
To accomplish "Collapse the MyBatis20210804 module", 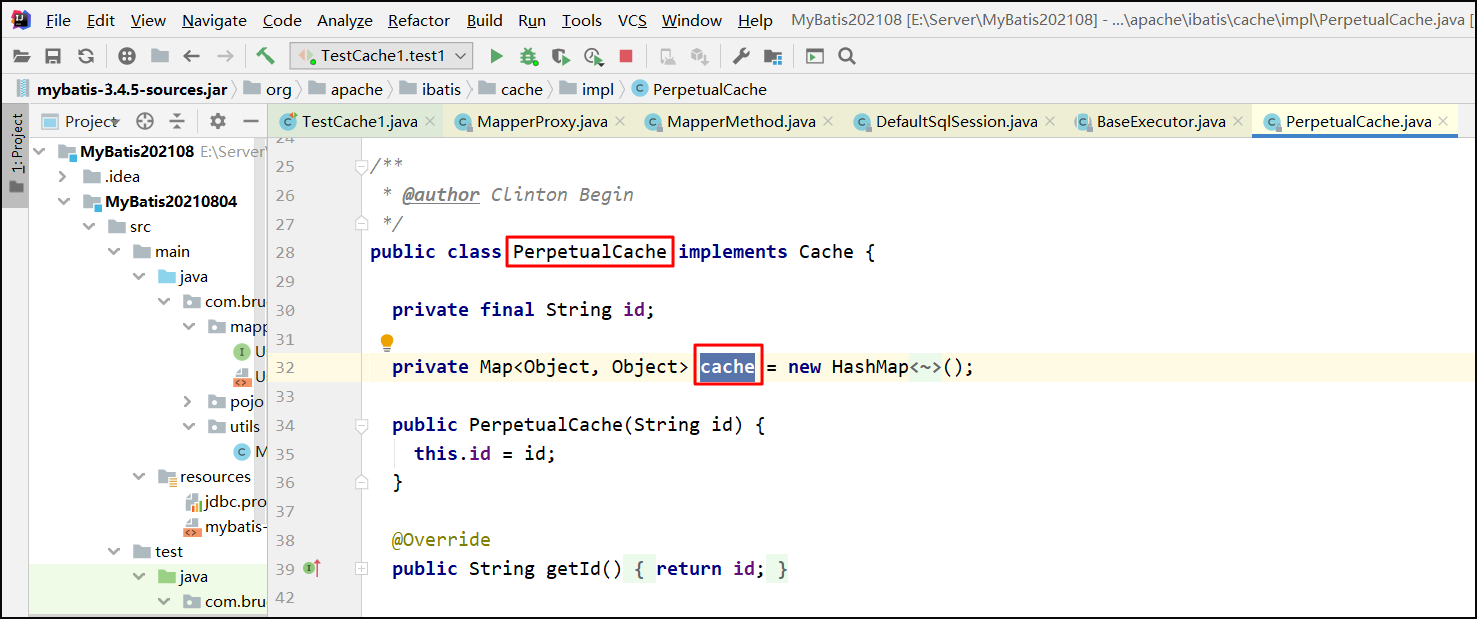I will point(63,201).
